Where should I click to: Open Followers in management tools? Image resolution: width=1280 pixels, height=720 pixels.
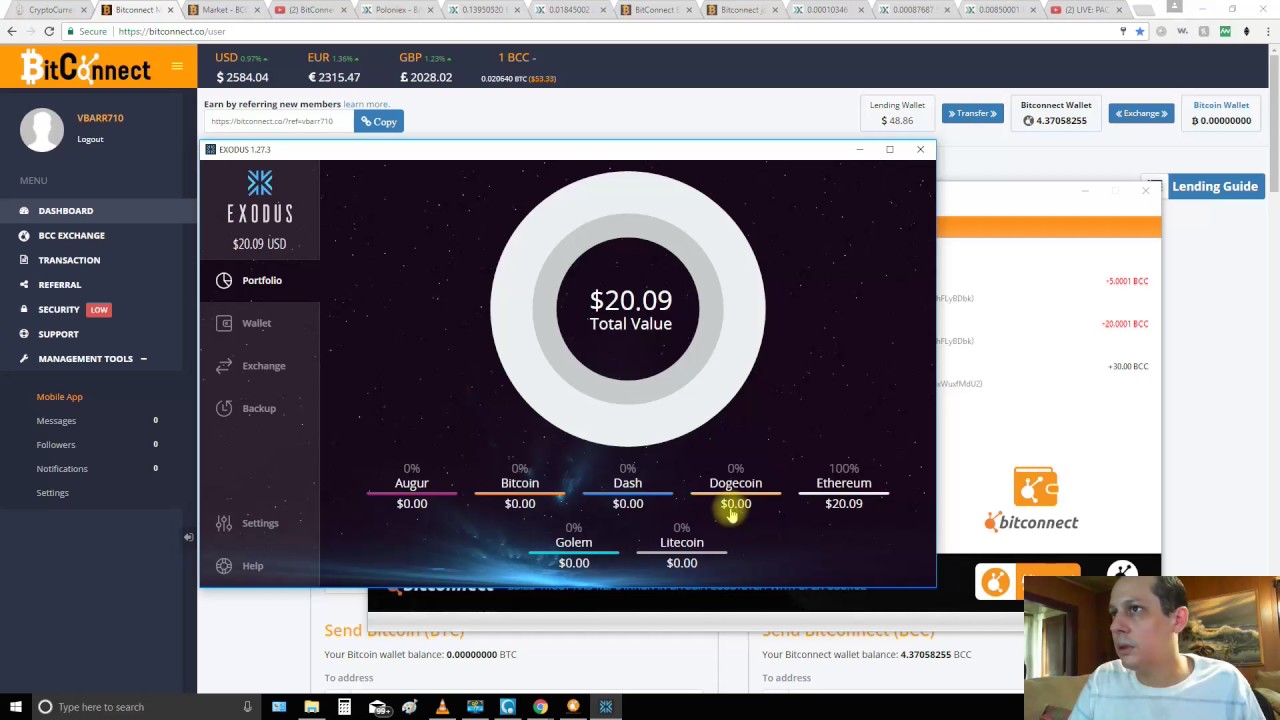point(56,445)
